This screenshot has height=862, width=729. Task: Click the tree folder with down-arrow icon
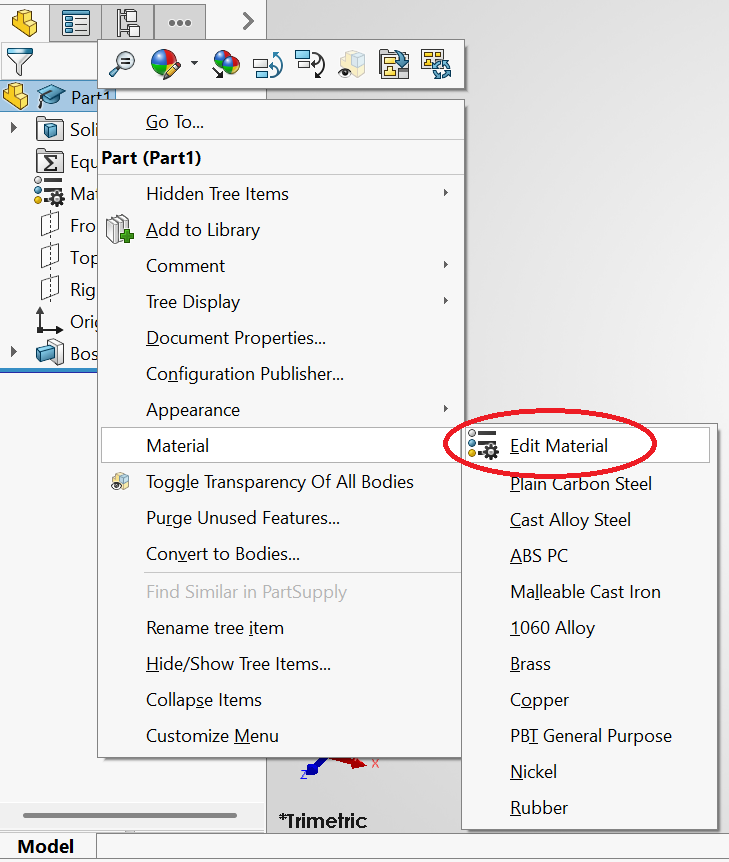tap(394, 64)
